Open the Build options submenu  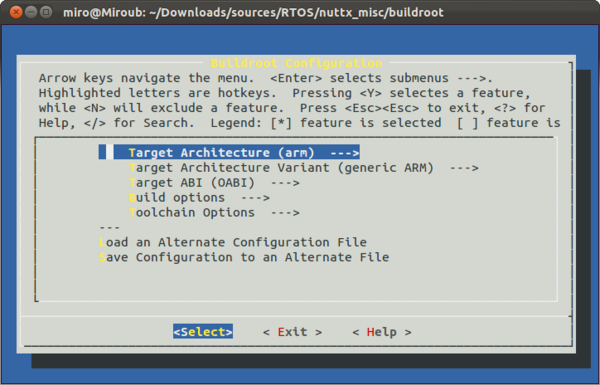(199, 197)
